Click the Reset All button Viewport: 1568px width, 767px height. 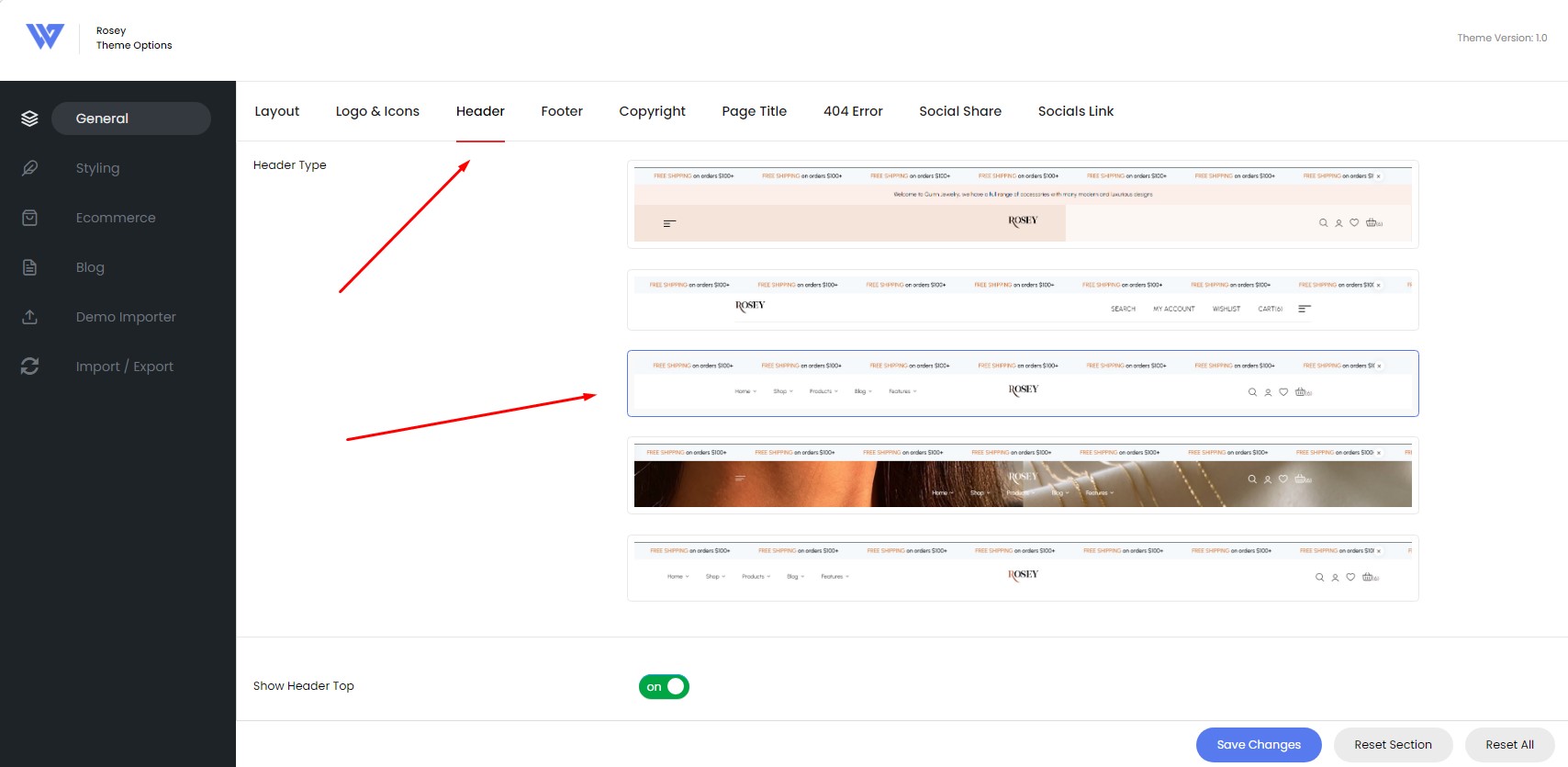point(1509,745)
